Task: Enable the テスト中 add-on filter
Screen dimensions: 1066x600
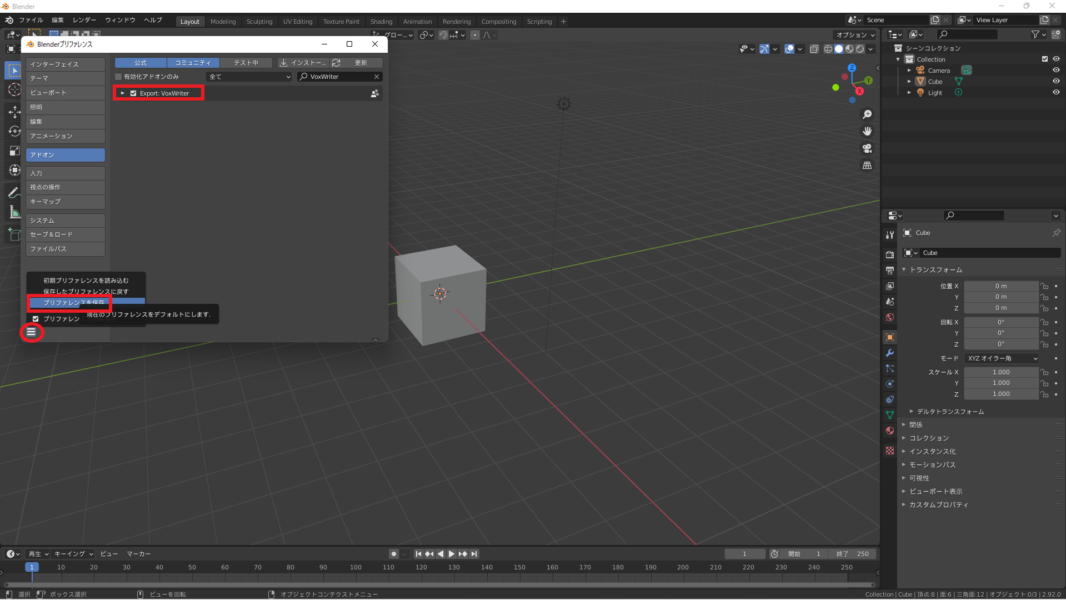Action: coord(246,63)
